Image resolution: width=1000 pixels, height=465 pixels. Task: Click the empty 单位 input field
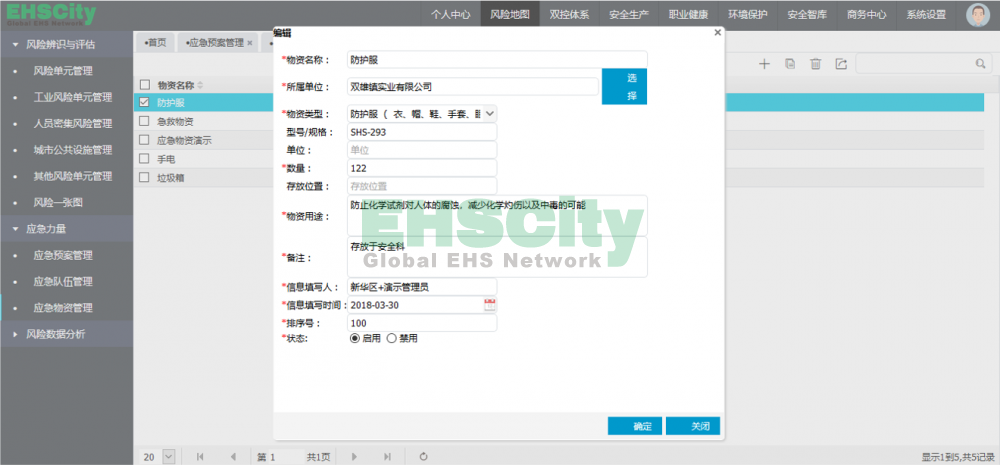pos(422,150)
